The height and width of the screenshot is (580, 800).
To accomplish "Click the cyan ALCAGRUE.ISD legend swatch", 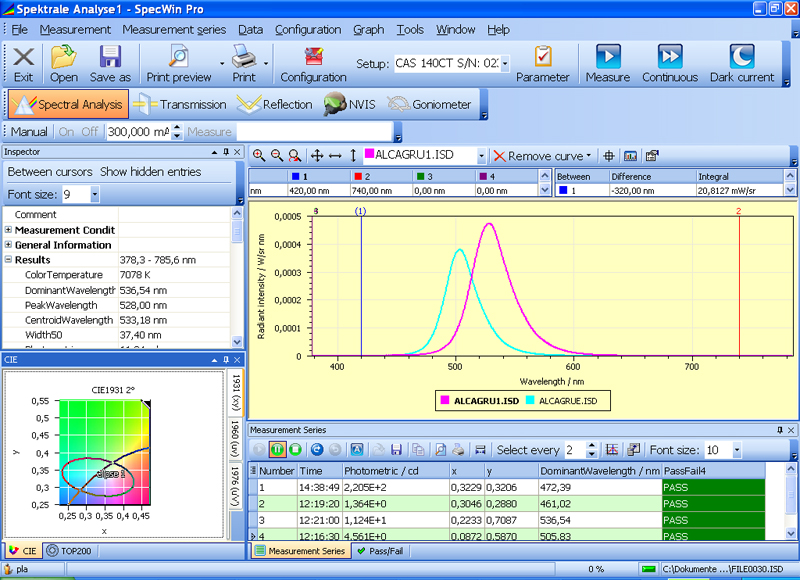I will pyautogui.click(x=530, y=401).
